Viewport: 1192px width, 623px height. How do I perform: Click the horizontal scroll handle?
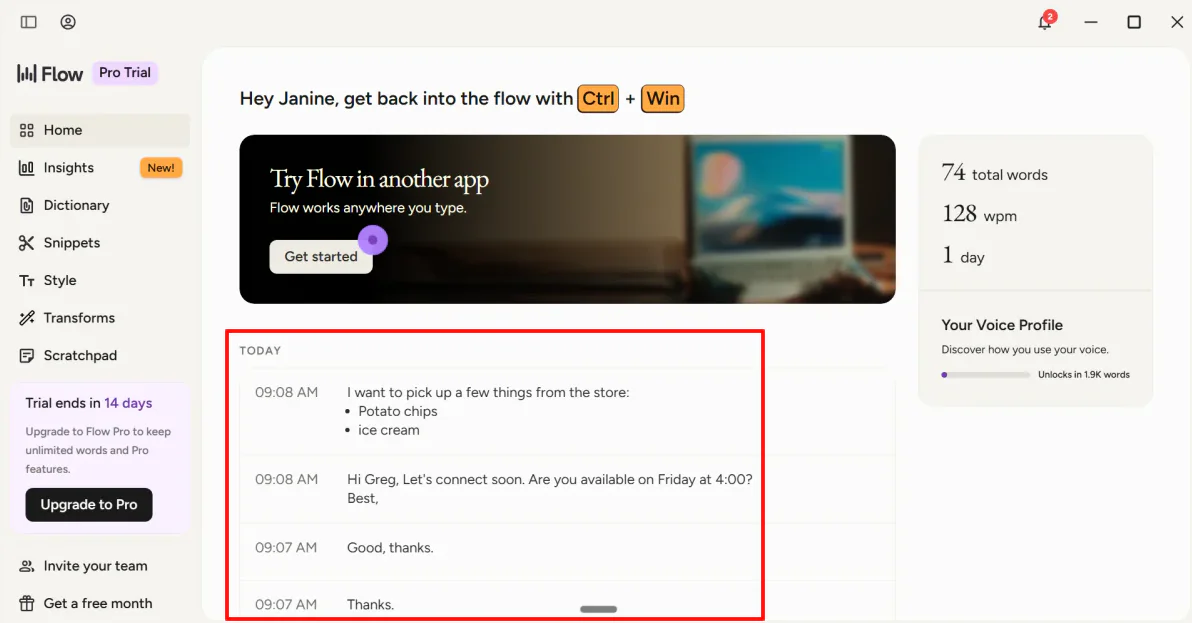(598, 609)
